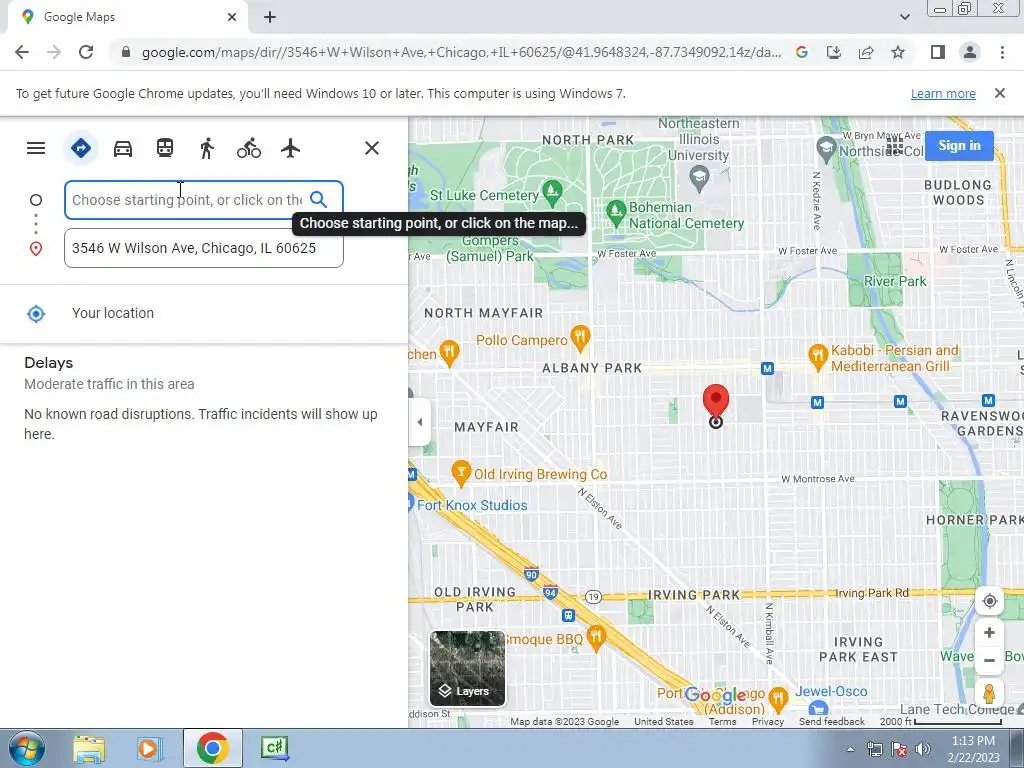Choose the flights travel mode
This screenshot has height=768, width=1024.
click(291, 148)
